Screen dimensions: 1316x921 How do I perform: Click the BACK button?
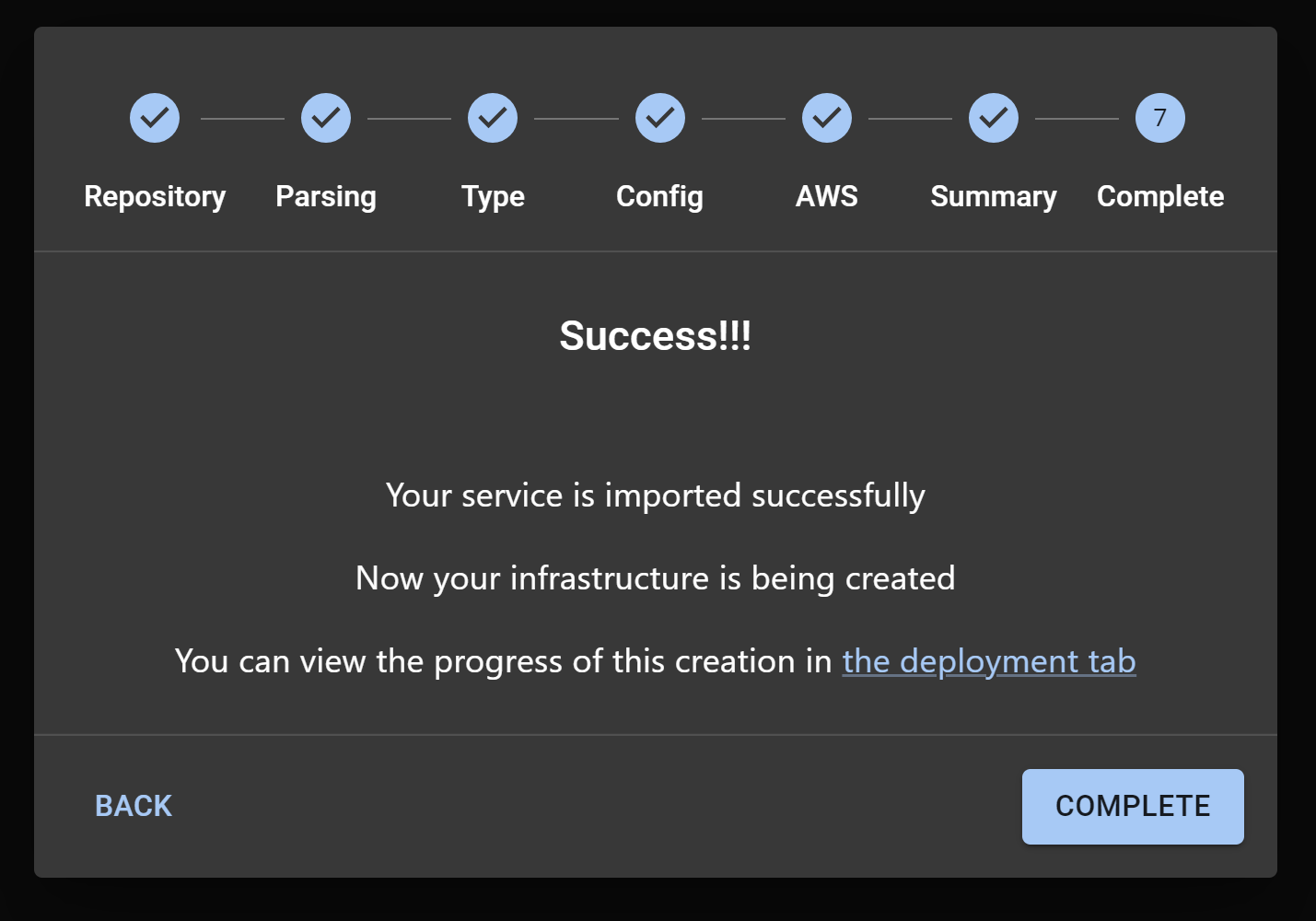[134, 806]
